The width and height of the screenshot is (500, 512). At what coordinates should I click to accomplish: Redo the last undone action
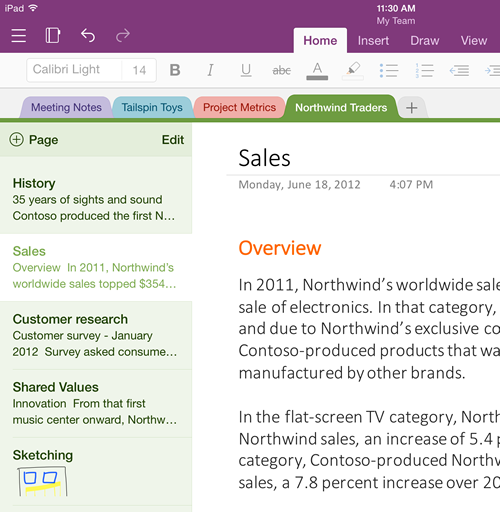123,35
